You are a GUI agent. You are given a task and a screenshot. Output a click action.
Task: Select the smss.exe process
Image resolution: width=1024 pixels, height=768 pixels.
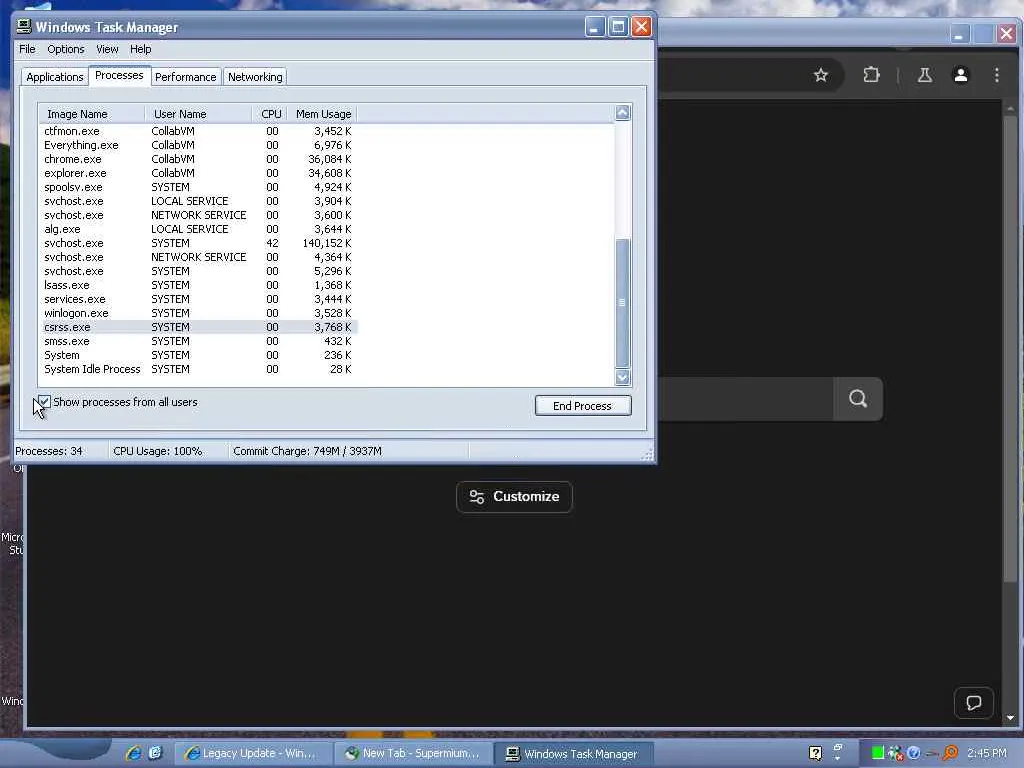coord(198,342)
